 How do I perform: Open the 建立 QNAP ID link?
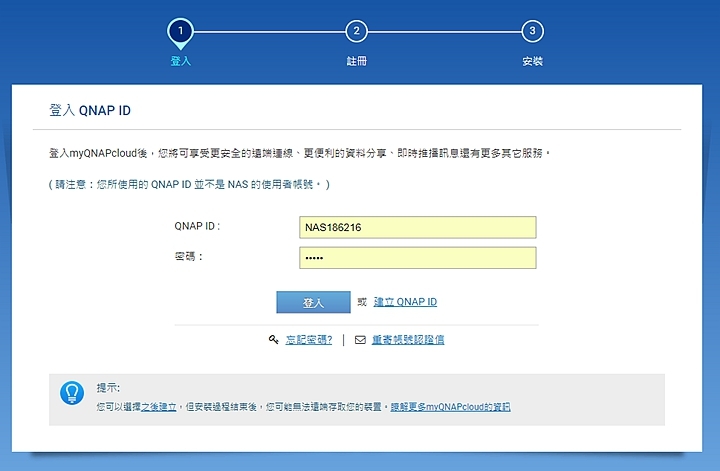click(405, 302)
